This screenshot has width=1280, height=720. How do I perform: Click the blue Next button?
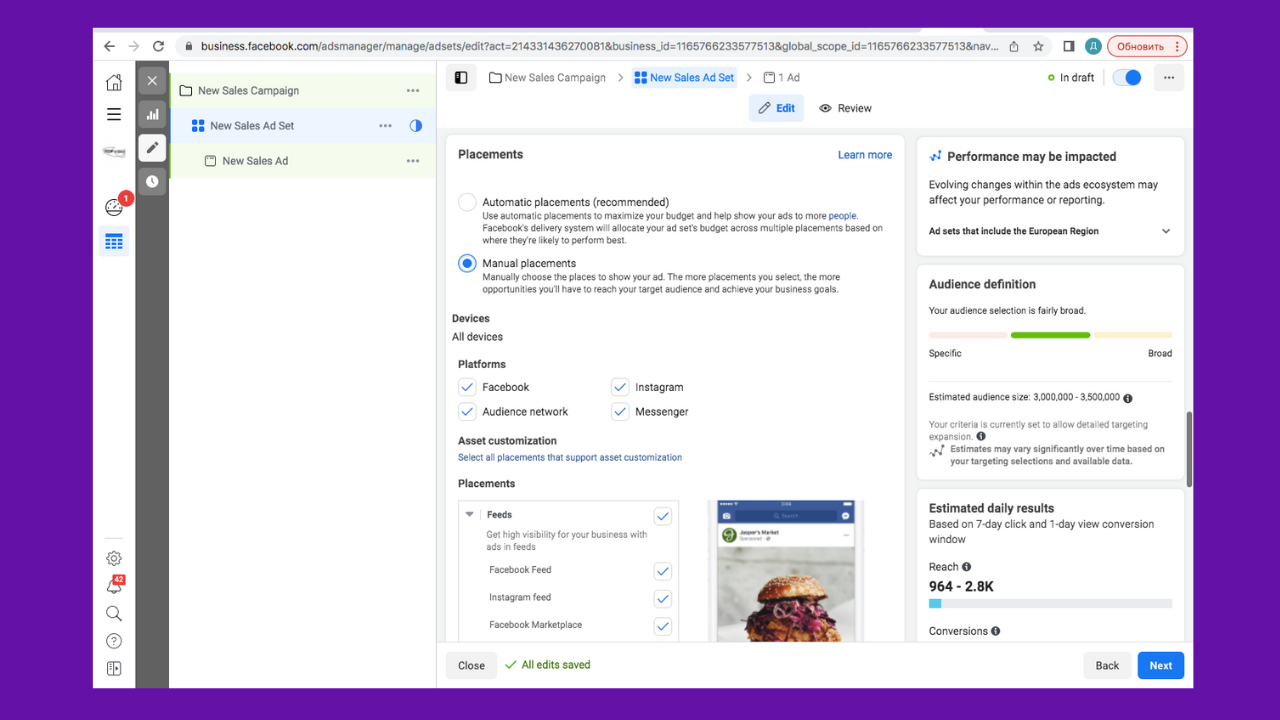tap(1161, 665)
